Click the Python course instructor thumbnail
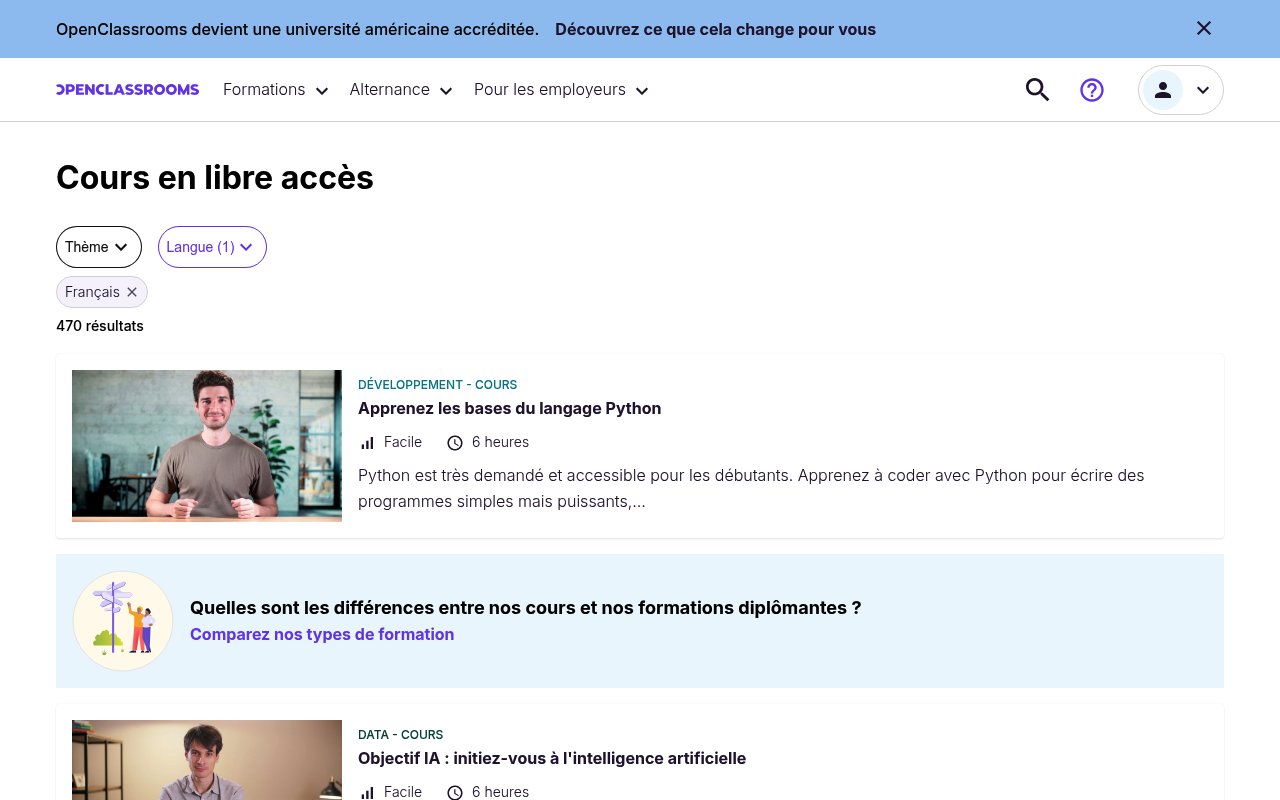The height and width of the screenshot is (800, 1280). (x=207, y=446)
